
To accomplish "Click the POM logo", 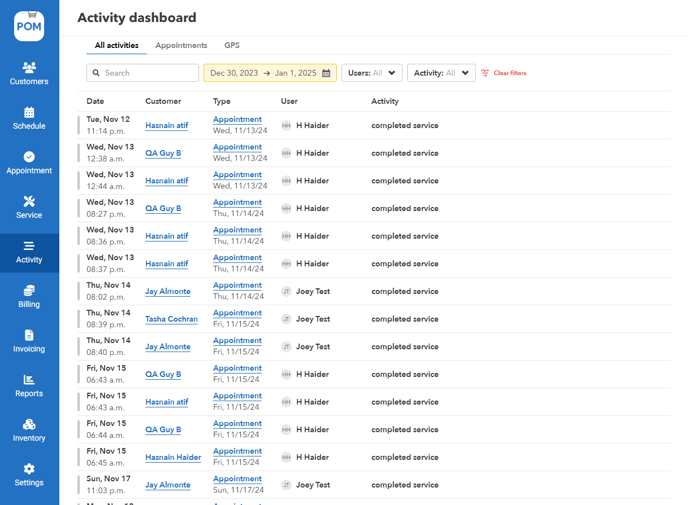I will 29,26.
